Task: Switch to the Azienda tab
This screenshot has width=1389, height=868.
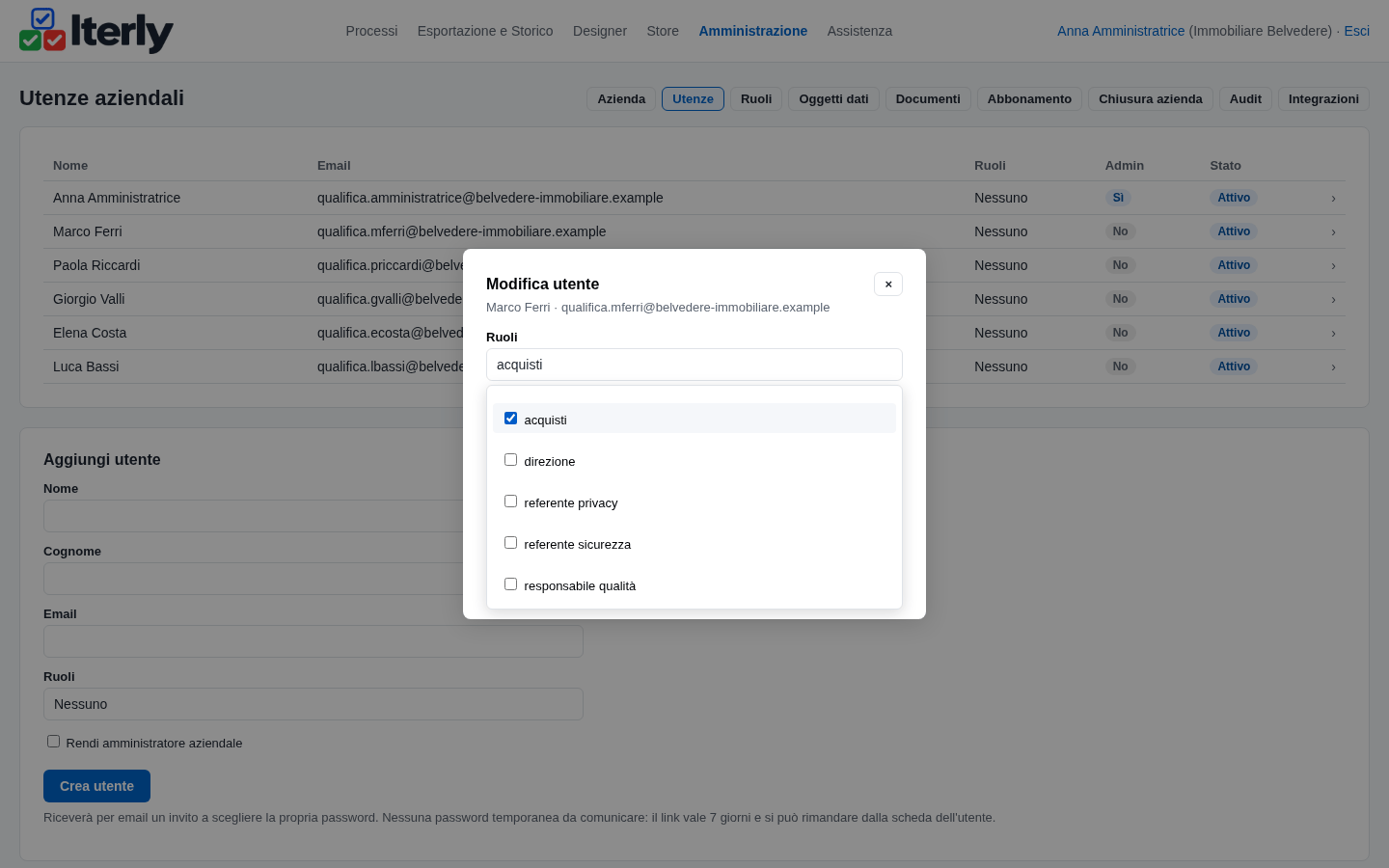Action: [621, 99]
